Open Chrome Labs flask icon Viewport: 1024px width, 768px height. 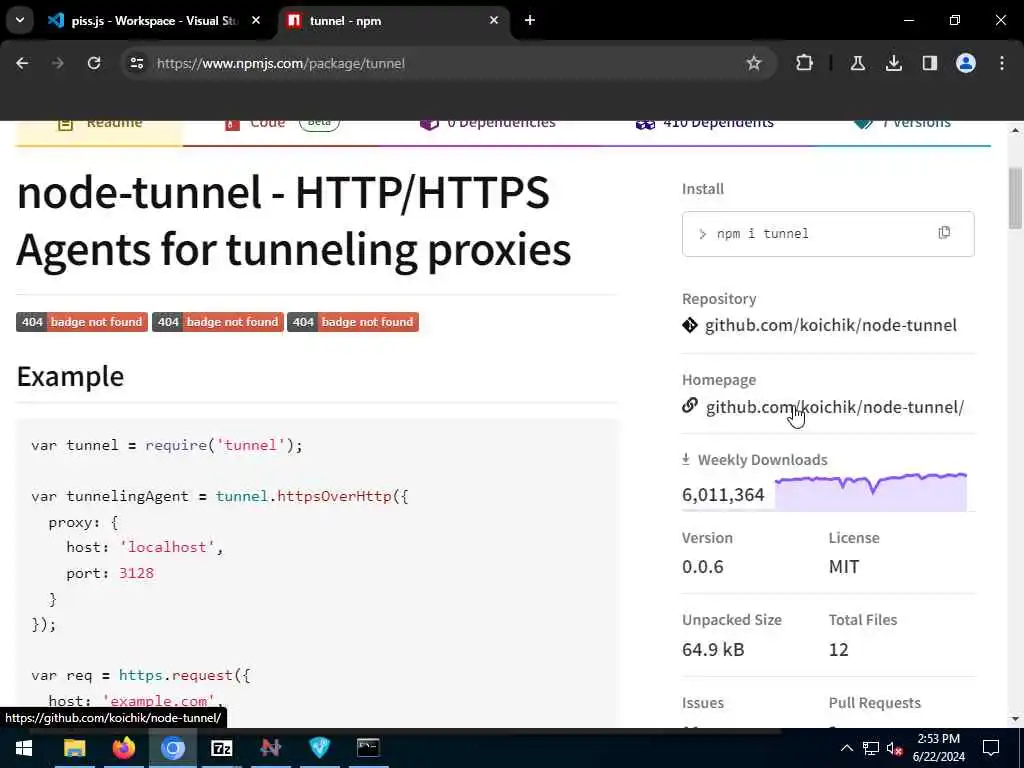point(857,63)
